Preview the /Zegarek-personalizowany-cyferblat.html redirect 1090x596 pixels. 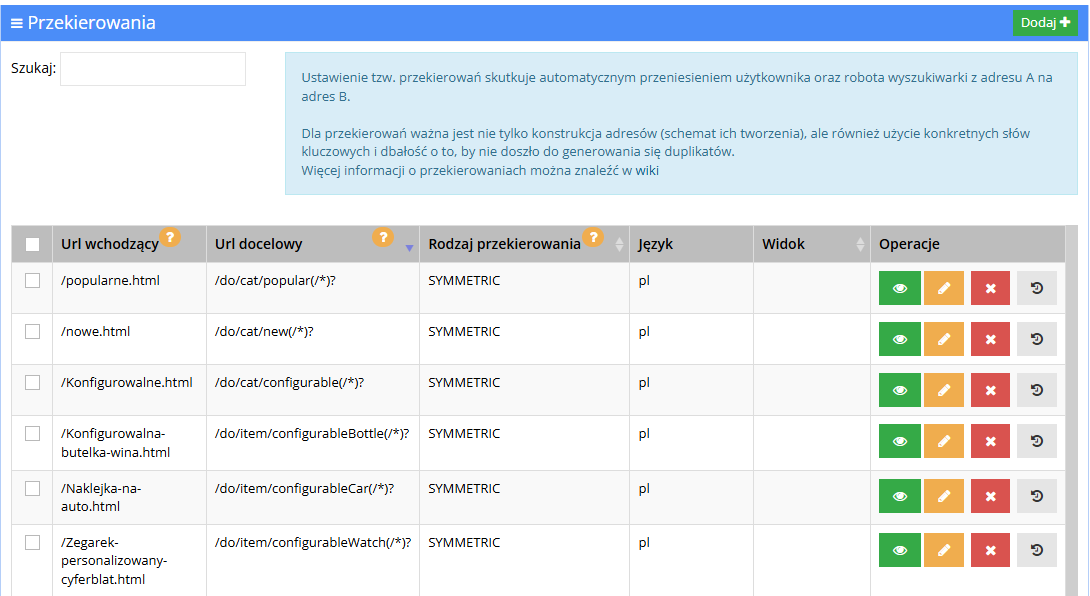(900, 550)
